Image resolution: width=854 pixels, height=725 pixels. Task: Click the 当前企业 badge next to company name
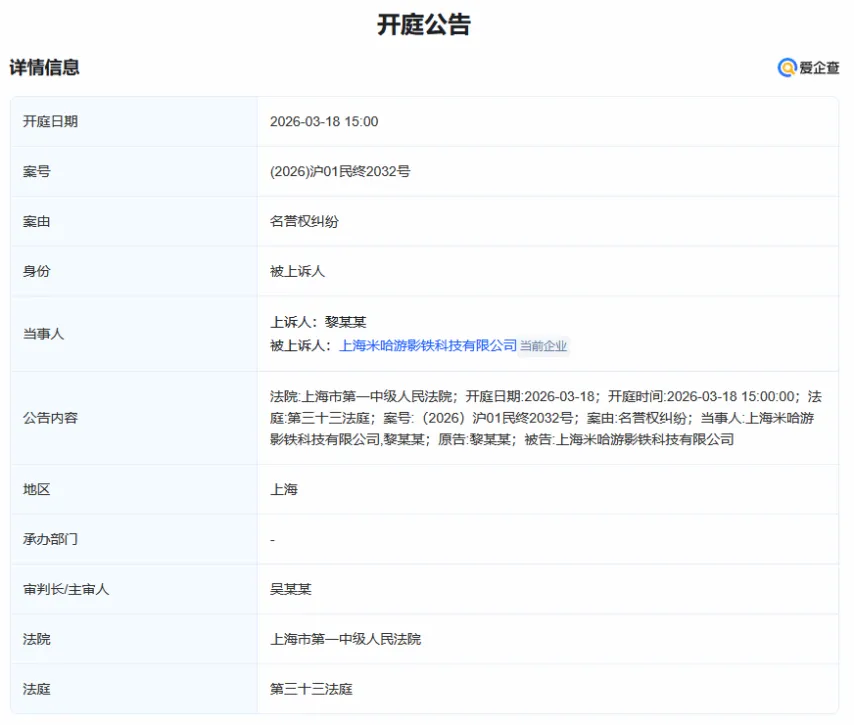click(545, 349)
